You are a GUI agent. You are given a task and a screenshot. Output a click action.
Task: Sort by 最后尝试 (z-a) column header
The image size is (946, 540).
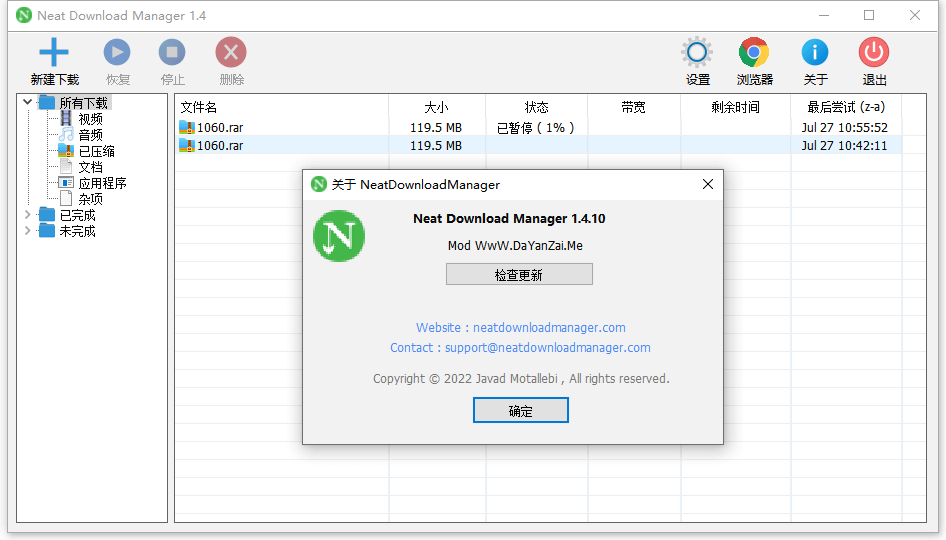tap(846, 107)
